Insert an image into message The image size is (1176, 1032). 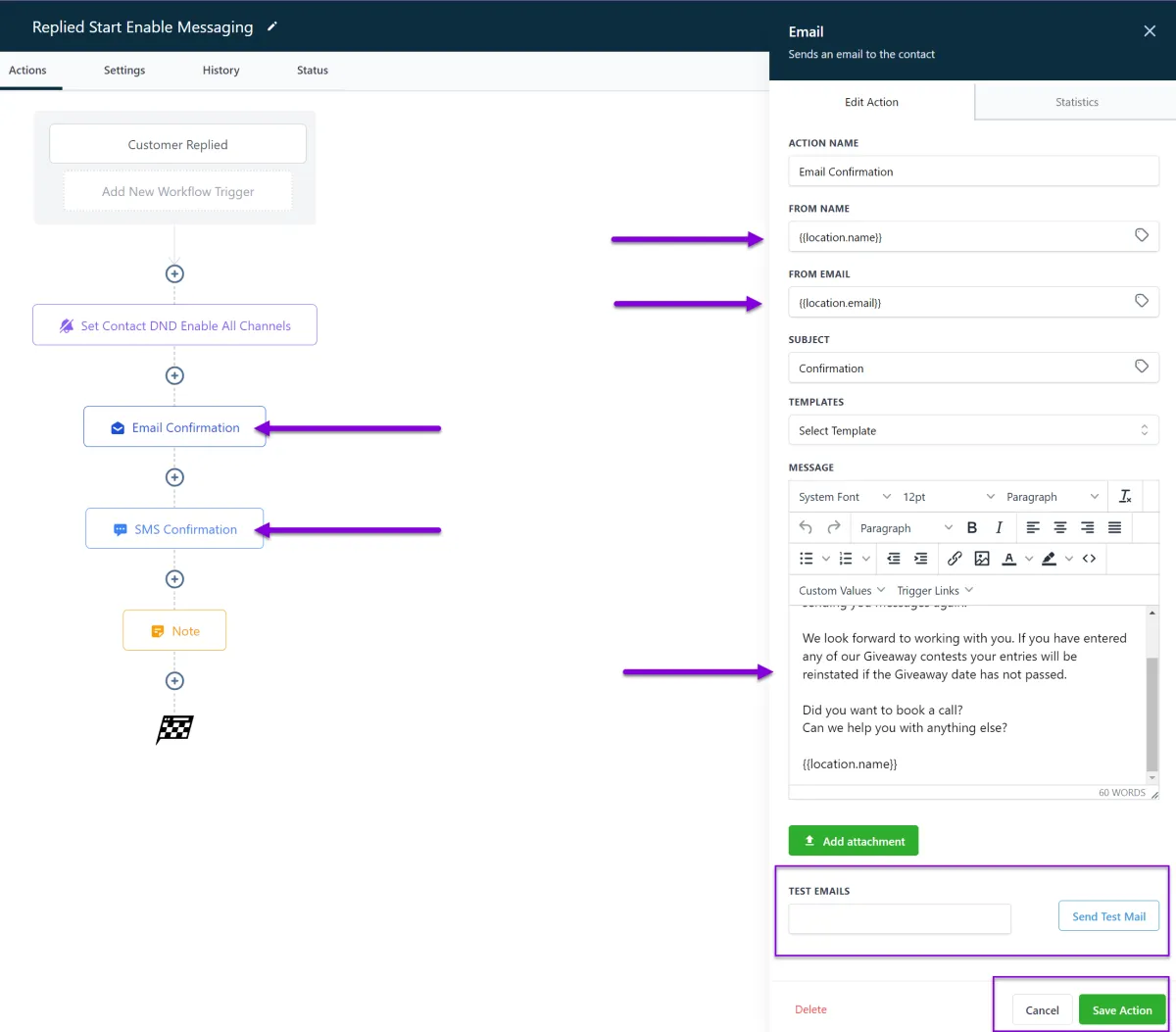[x=982, y=559]
